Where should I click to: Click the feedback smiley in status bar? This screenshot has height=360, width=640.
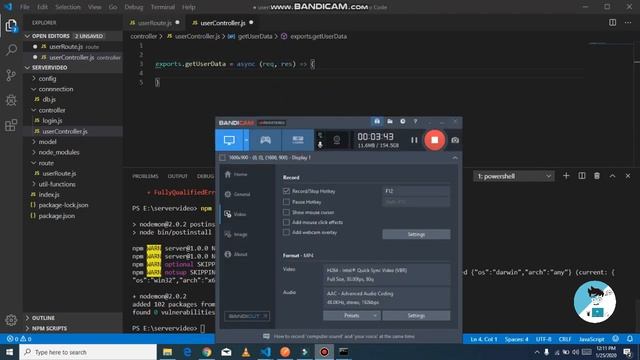point(616,339)
